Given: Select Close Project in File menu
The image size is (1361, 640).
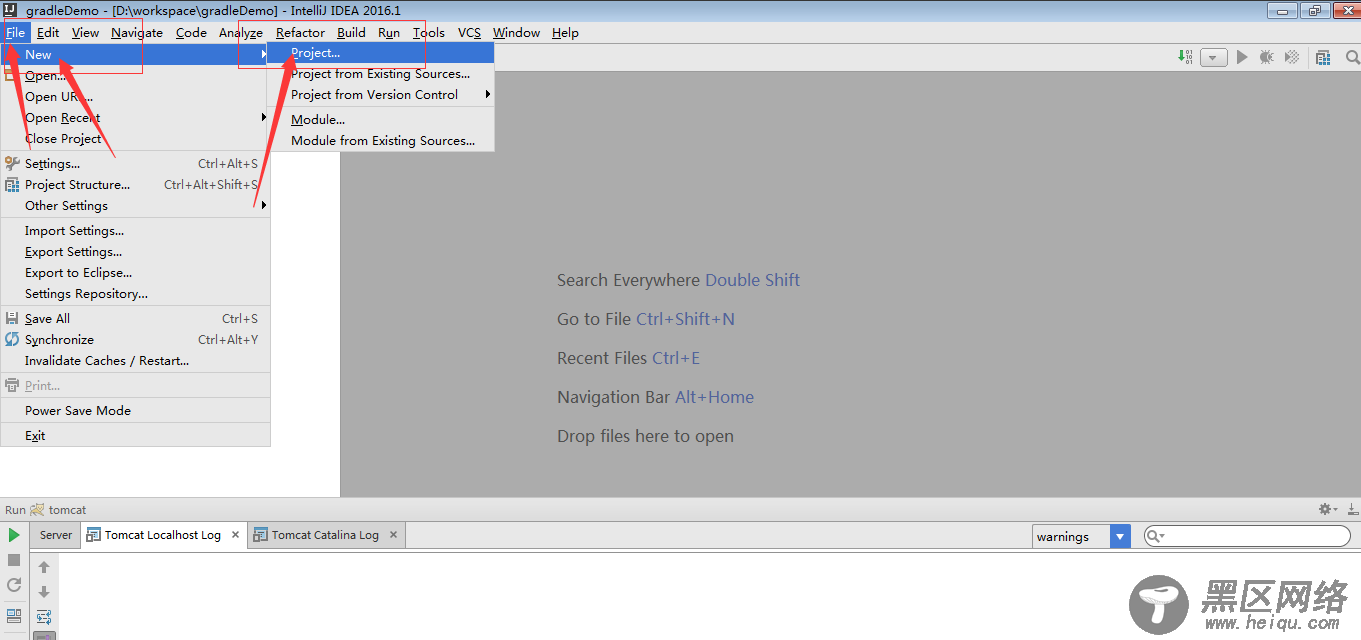Looking at the screenshot, I should click(x=135, y=138).
